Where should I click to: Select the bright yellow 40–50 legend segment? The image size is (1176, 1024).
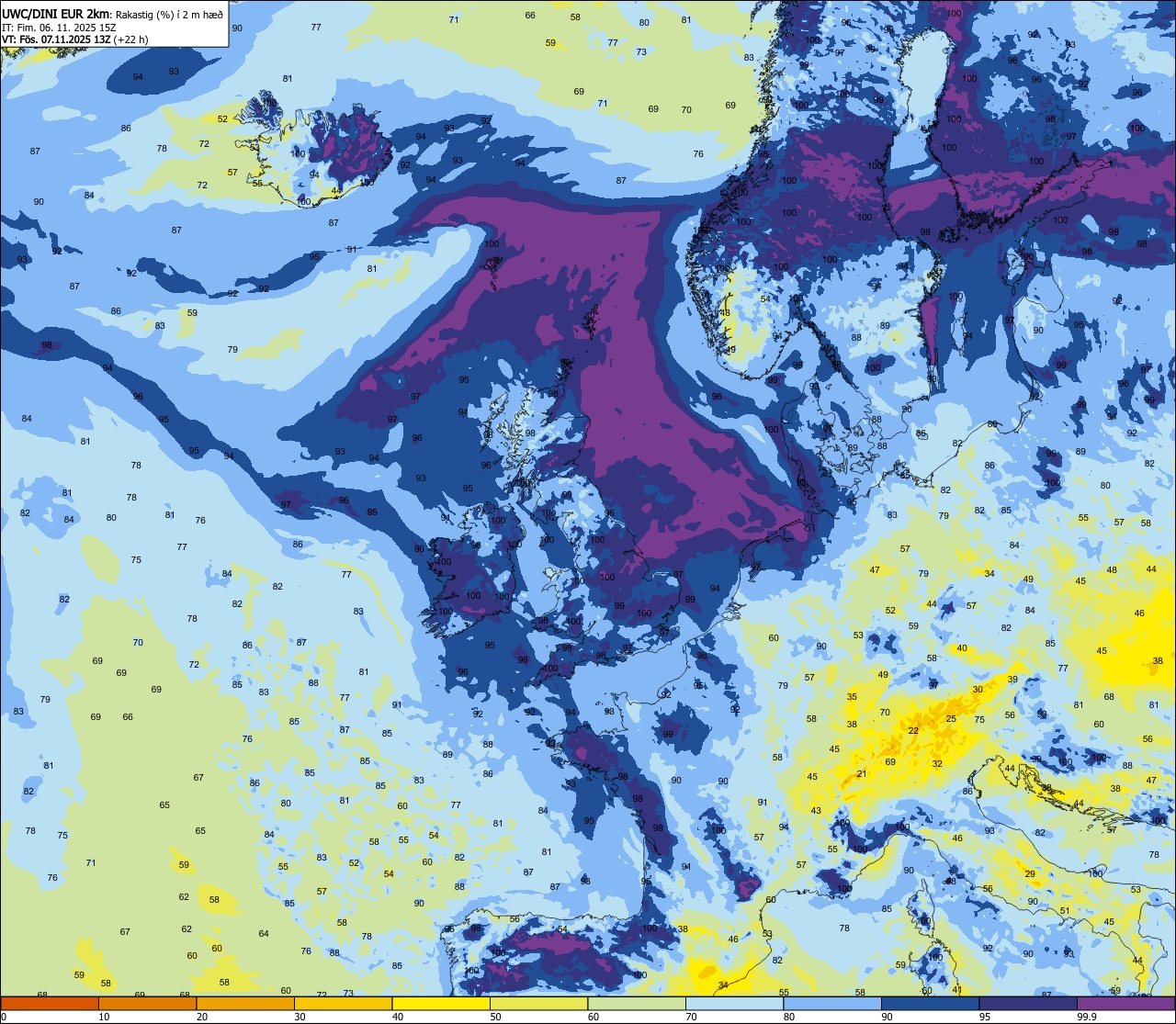[441, 1003]
